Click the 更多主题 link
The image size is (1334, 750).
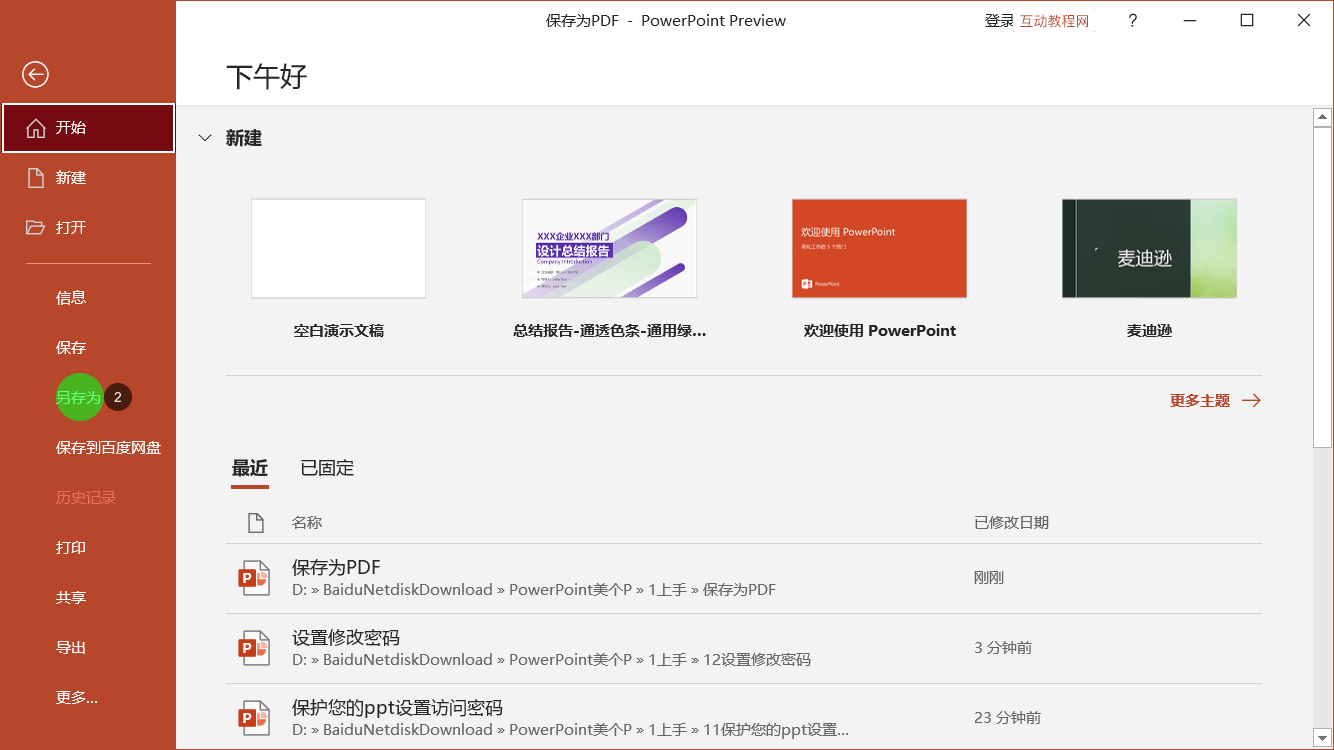pyautogui.click(x=1215, y=400)
